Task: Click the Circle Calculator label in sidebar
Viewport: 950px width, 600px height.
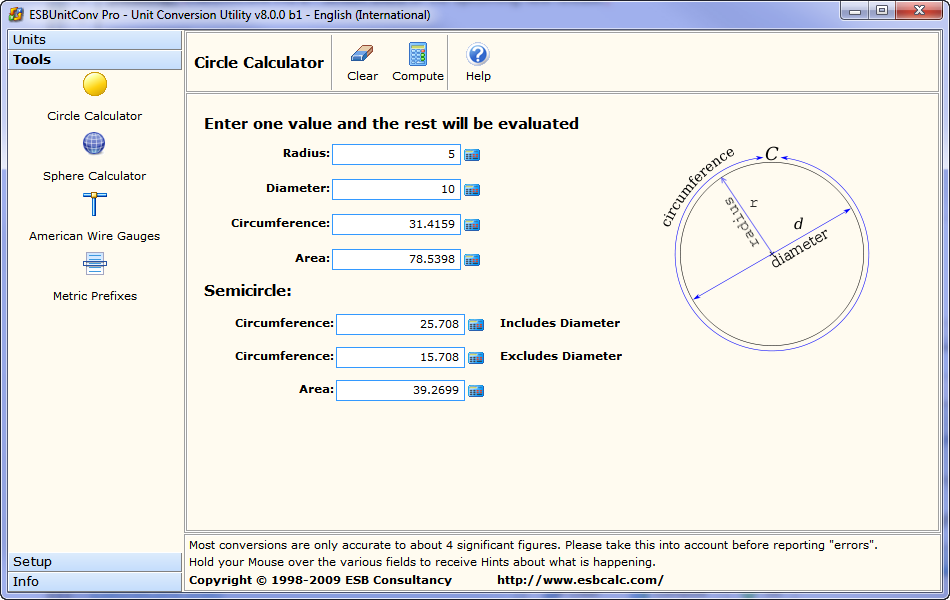Action: [95, 116]
